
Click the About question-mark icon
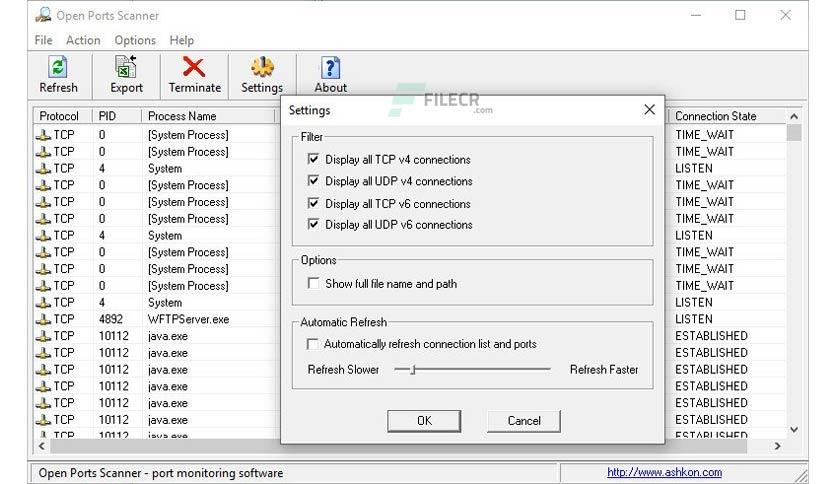[330, 68]
